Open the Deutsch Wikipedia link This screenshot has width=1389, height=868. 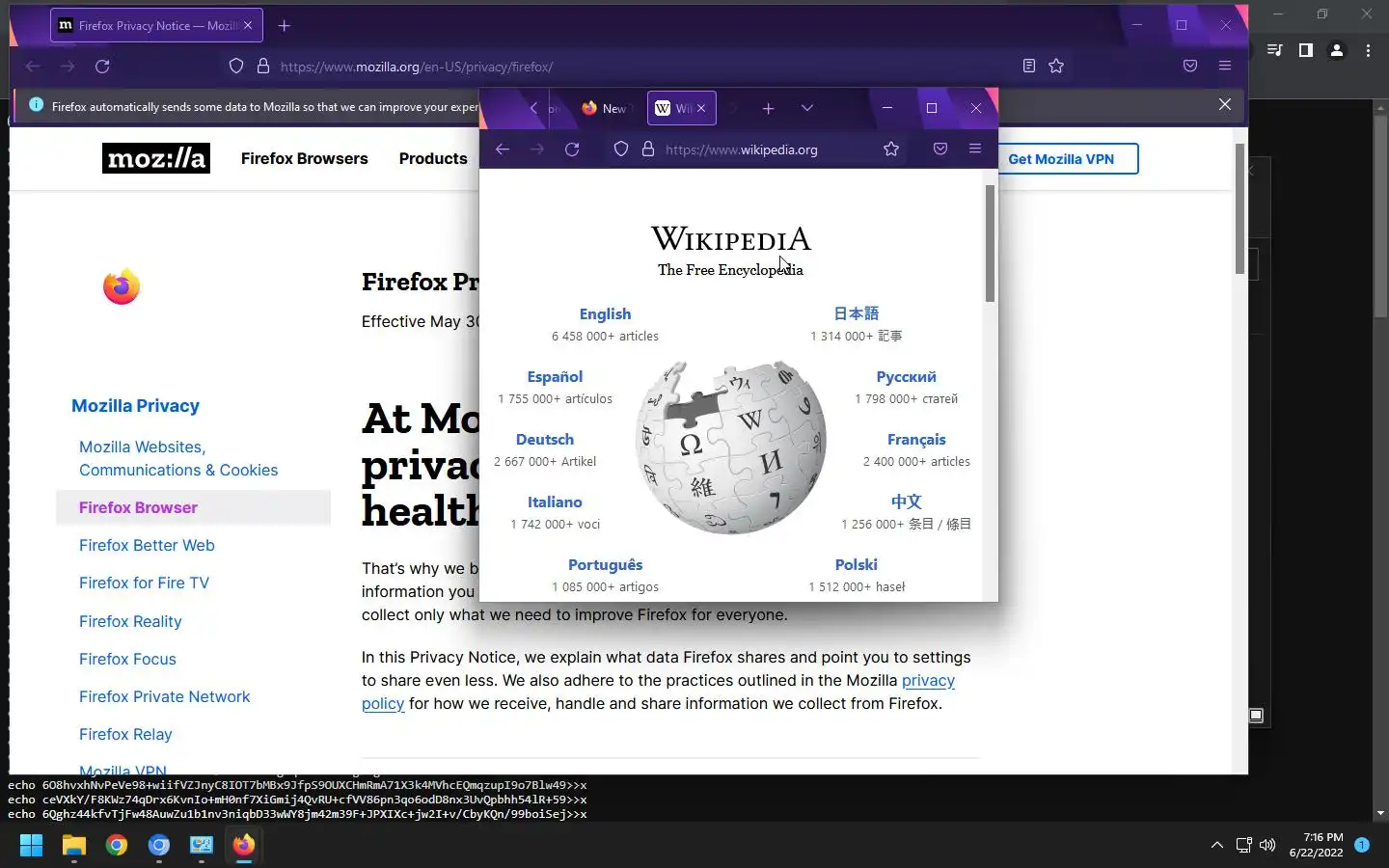click(x=545, y=440)
